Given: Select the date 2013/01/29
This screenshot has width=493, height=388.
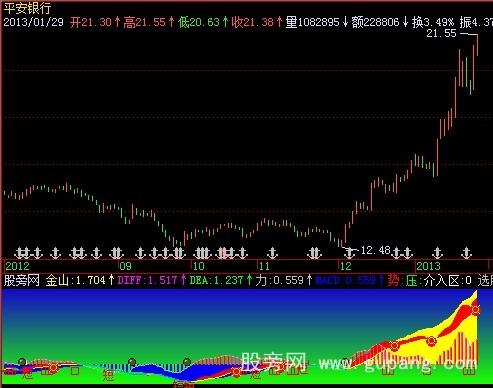Looking at the screenshot, I should pos(33,22).
